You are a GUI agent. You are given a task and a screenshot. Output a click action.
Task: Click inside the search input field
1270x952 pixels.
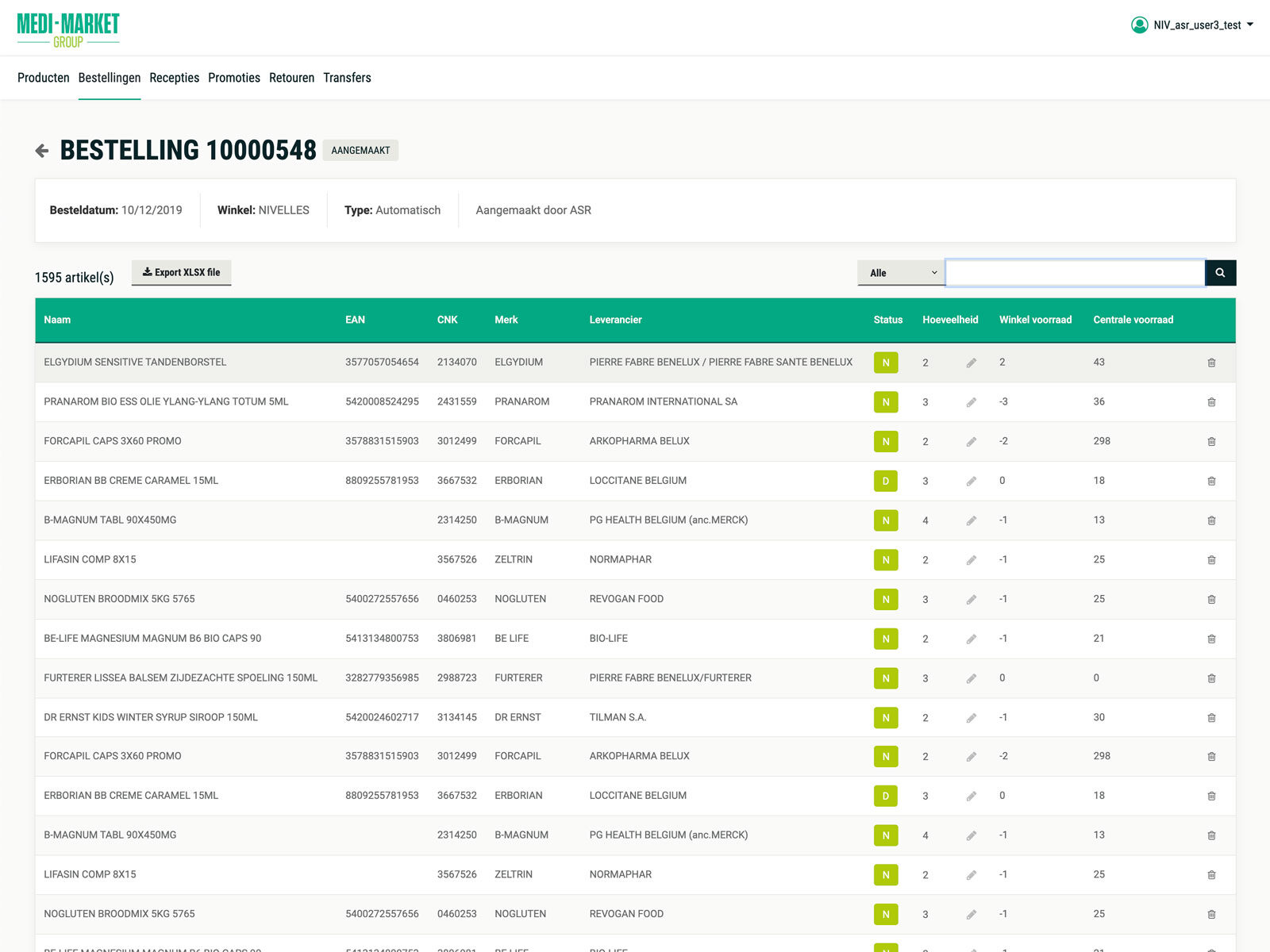tap(1074, 272)
